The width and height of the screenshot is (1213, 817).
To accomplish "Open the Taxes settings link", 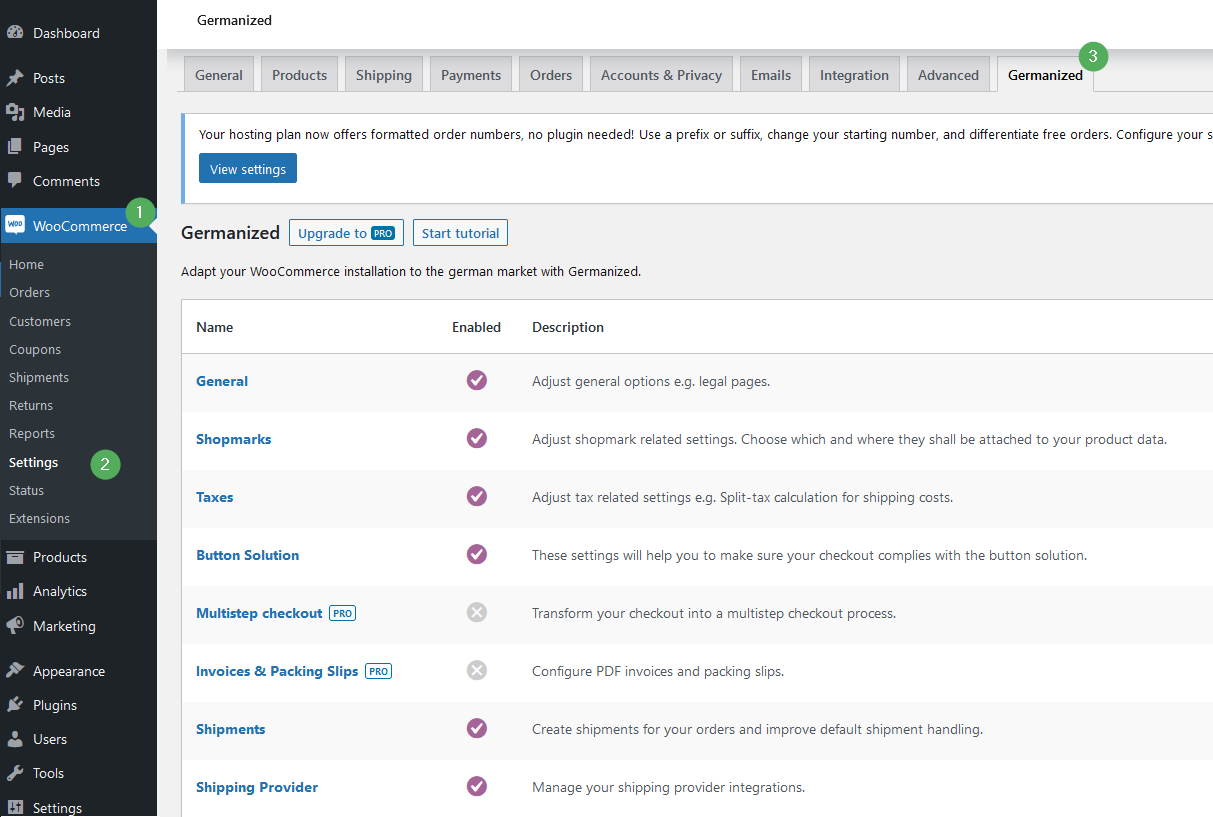I will [215, 497].
